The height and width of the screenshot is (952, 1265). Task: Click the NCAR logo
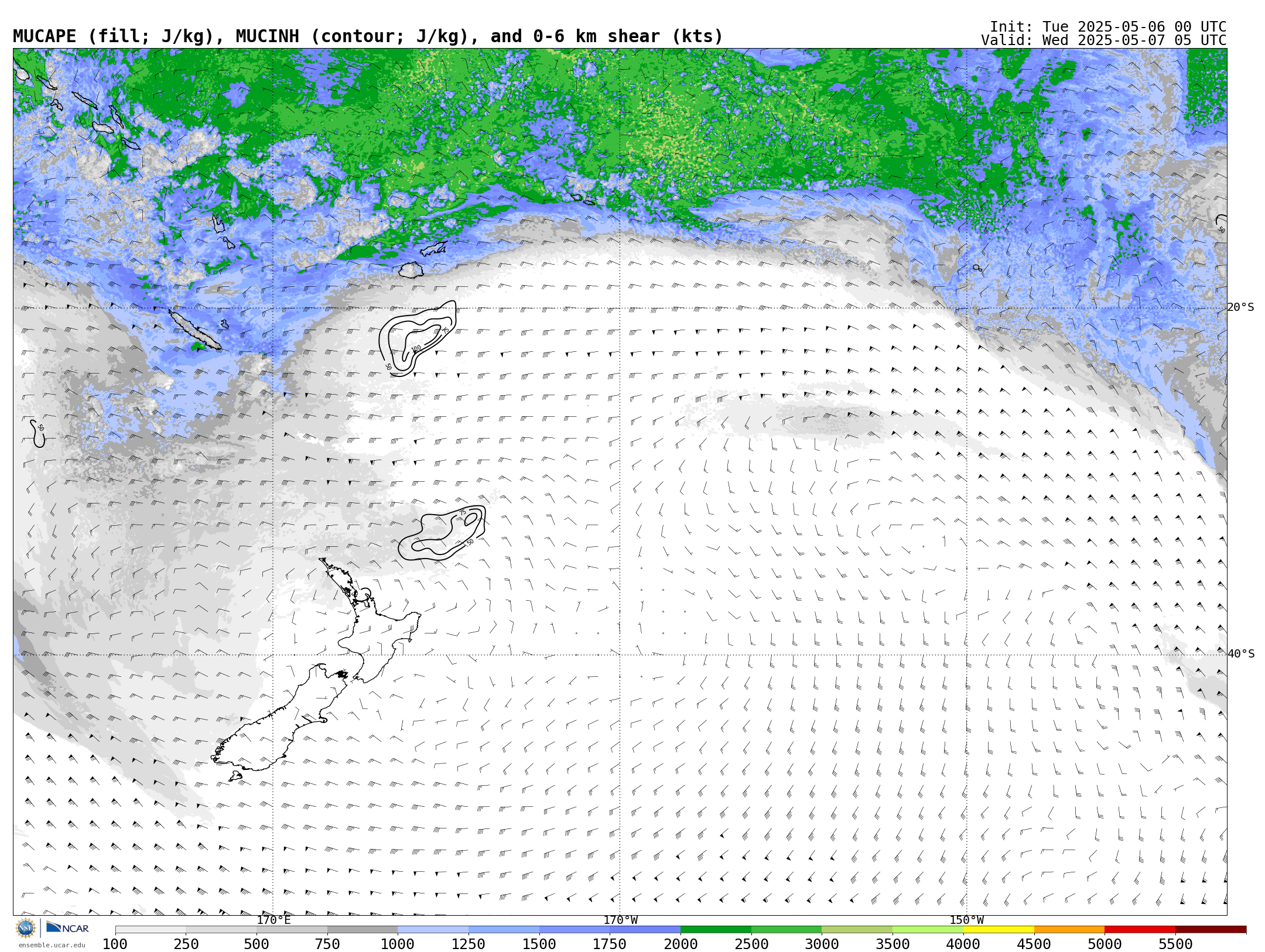(68, 928)
